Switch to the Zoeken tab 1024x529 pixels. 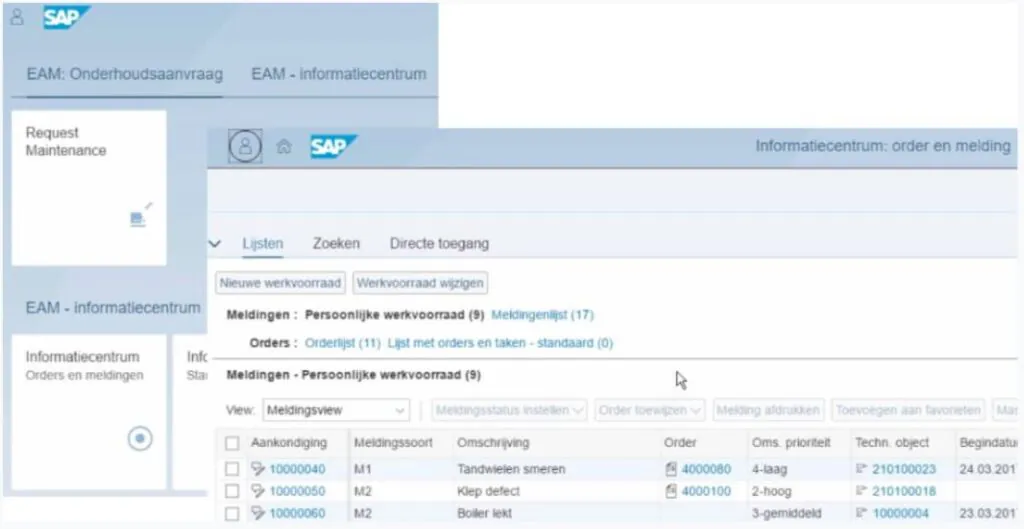[x=336, y=244]
